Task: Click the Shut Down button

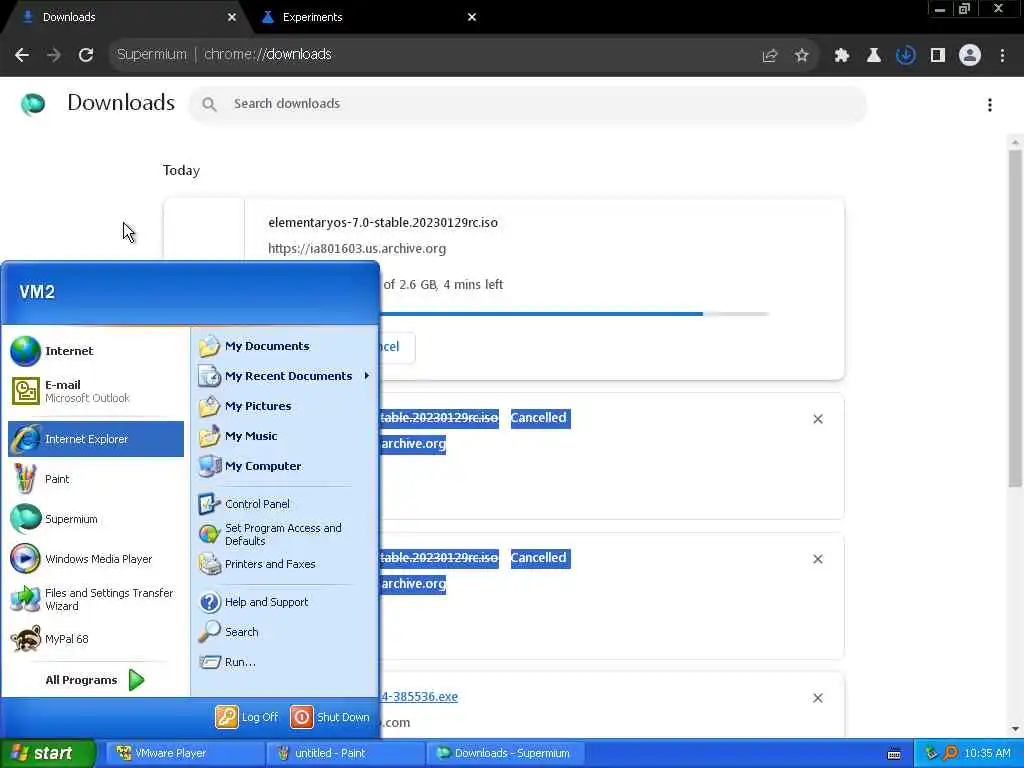Action: [x=330, y=717]
